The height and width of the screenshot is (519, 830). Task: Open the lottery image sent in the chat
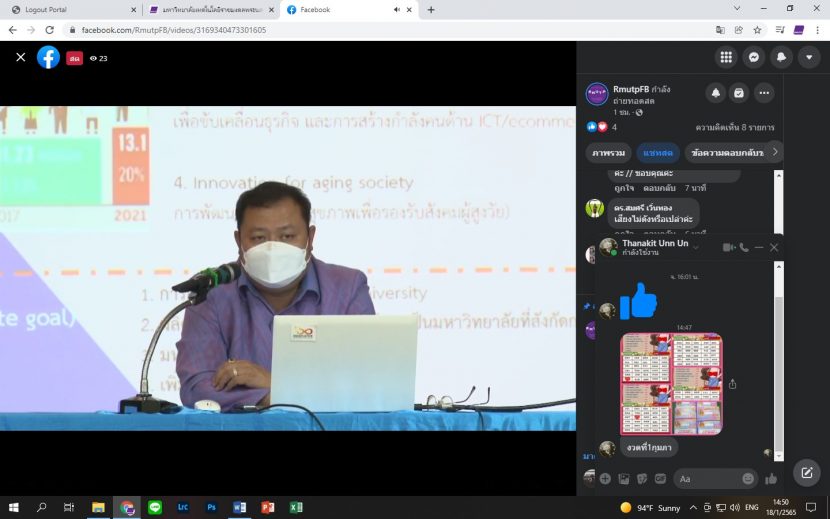[x=671, y=384]
